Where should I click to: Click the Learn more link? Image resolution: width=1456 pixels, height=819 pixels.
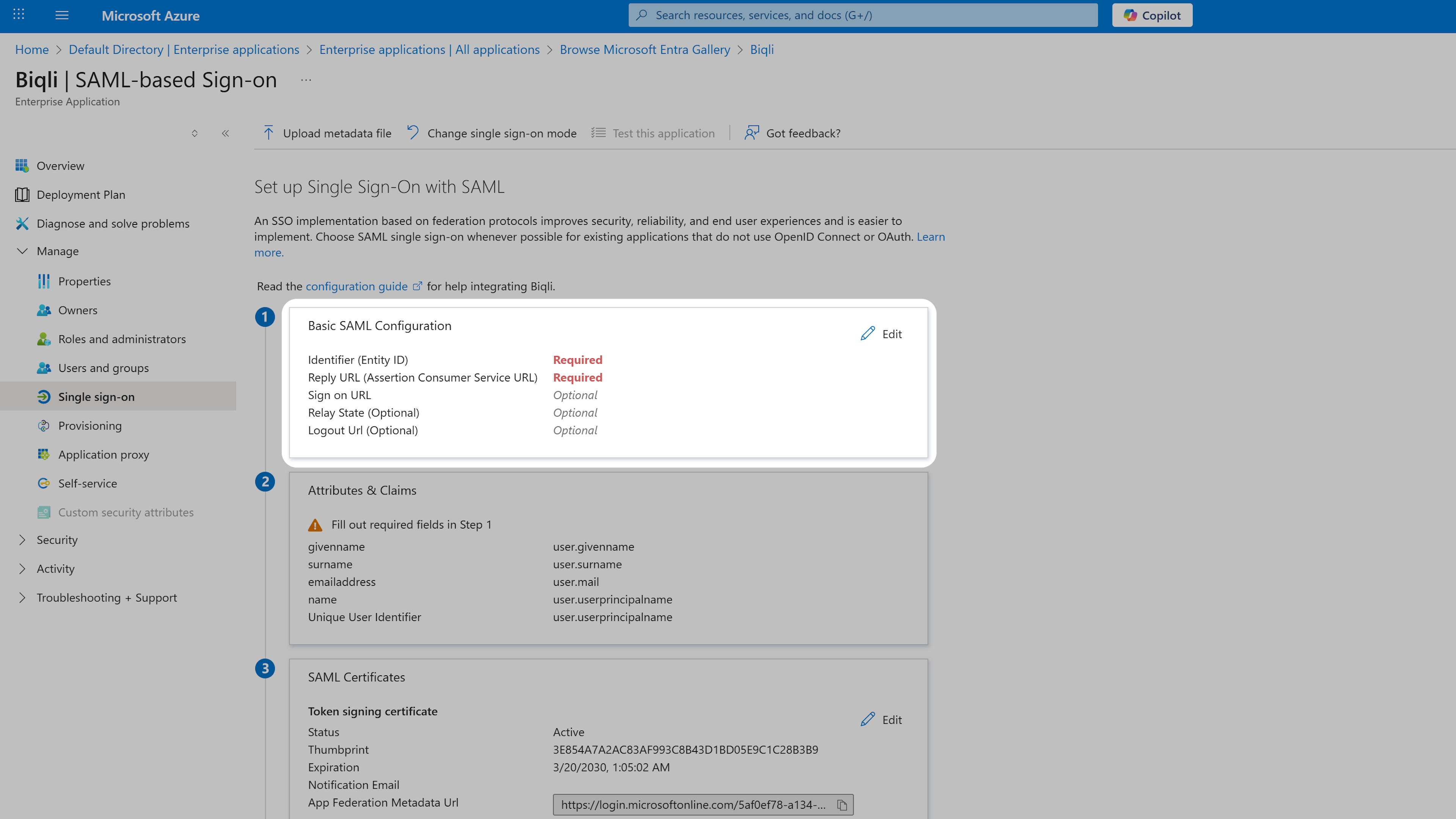[930, 236]
